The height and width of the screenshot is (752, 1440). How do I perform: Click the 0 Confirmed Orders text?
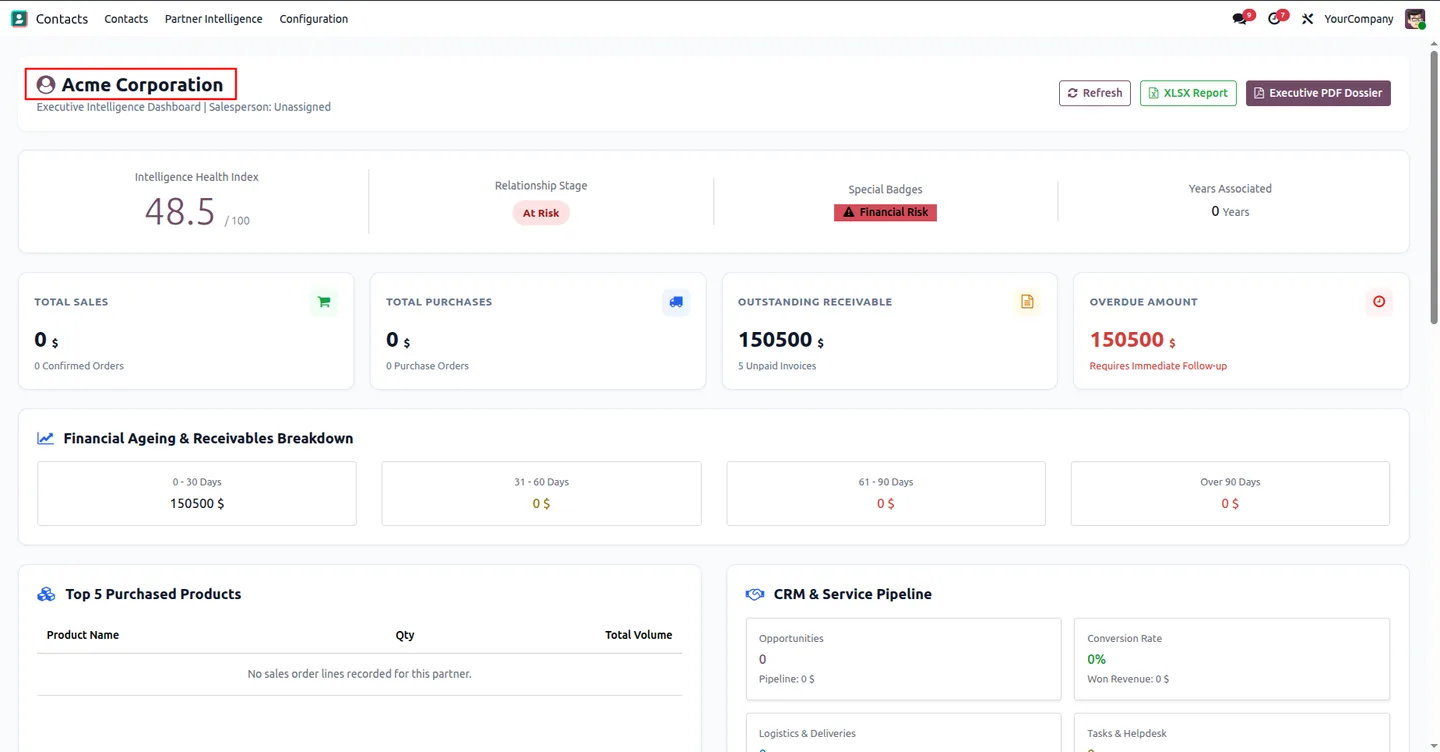click(x=79, y=366)
